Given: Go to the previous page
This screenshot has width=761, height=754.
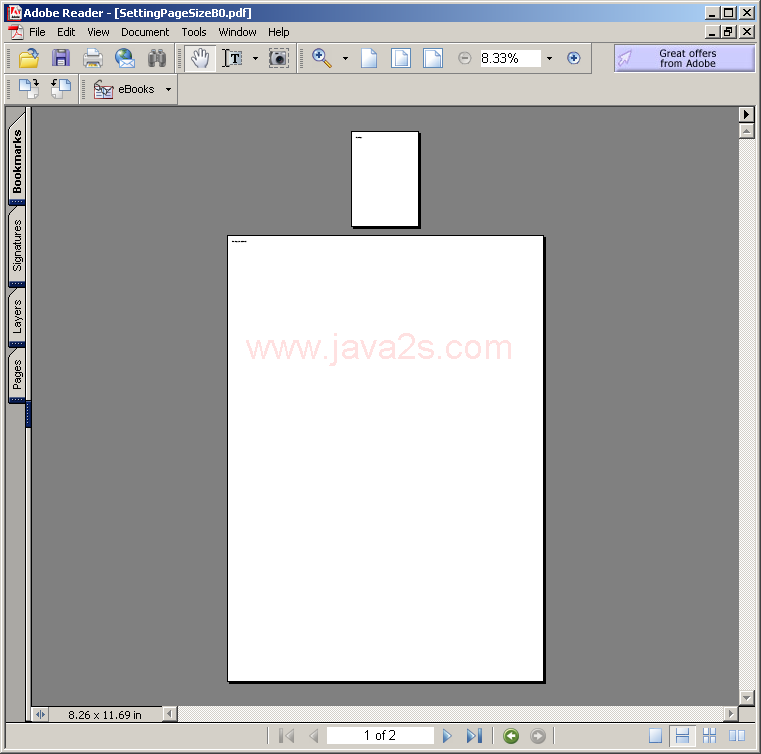Looking at the screenshot, I should pyautogui.click(x=314, y=736).
